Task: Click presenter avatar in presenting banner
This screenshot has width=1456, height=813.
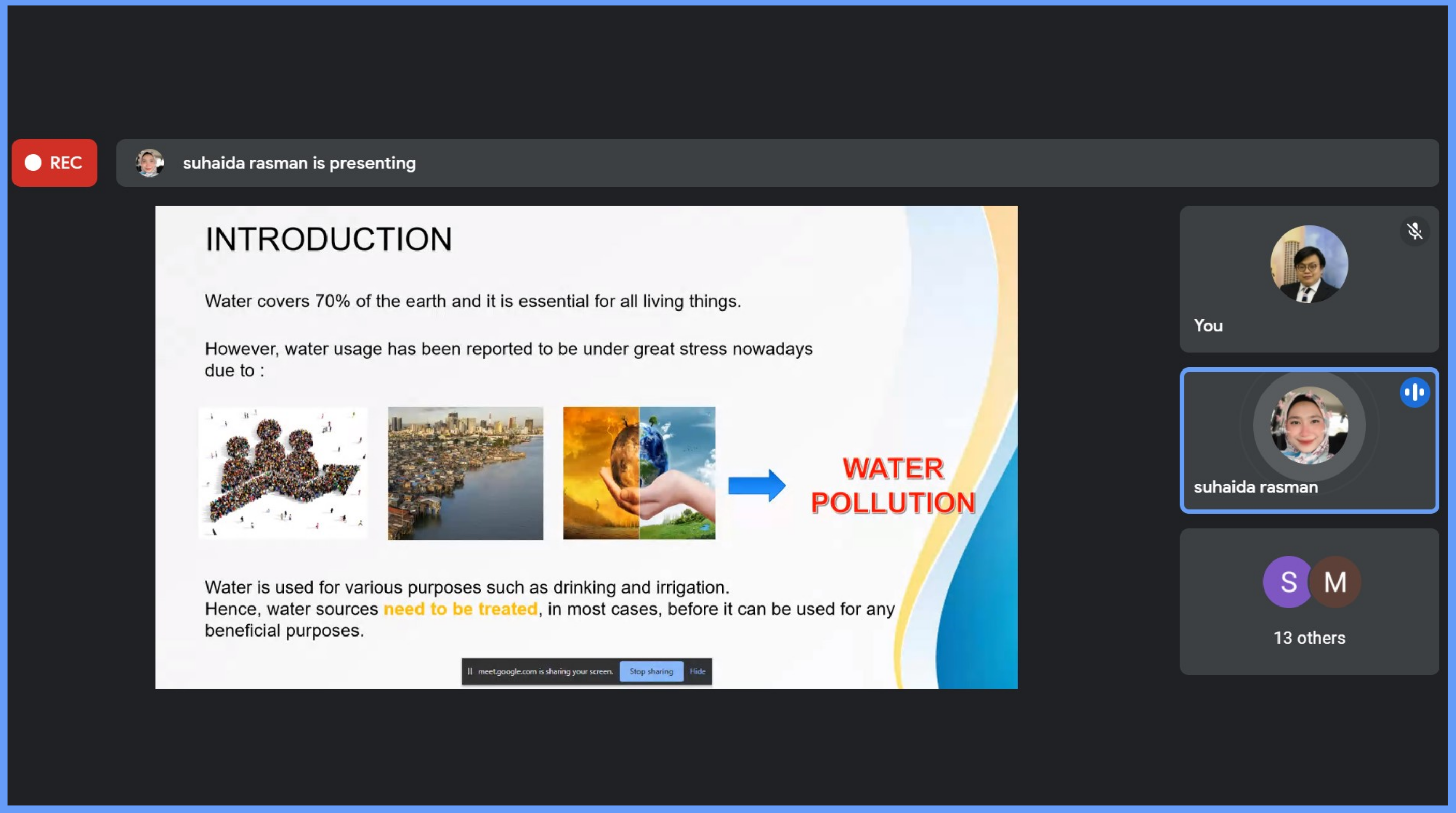Action: (x=149, y=163)
